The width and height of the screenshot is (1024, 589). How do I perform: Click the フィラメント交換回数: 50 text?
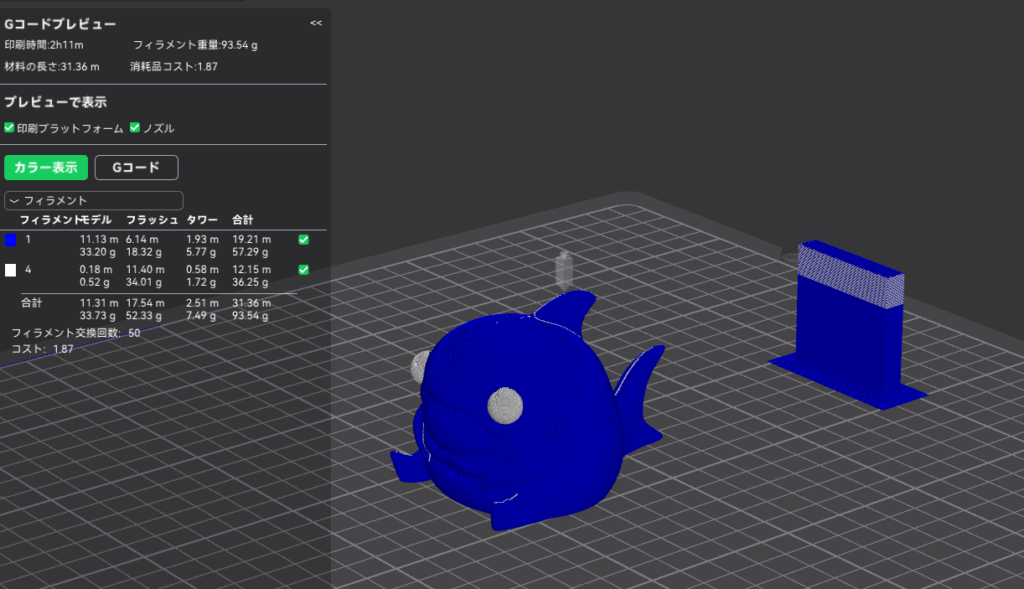coord(76,333)
